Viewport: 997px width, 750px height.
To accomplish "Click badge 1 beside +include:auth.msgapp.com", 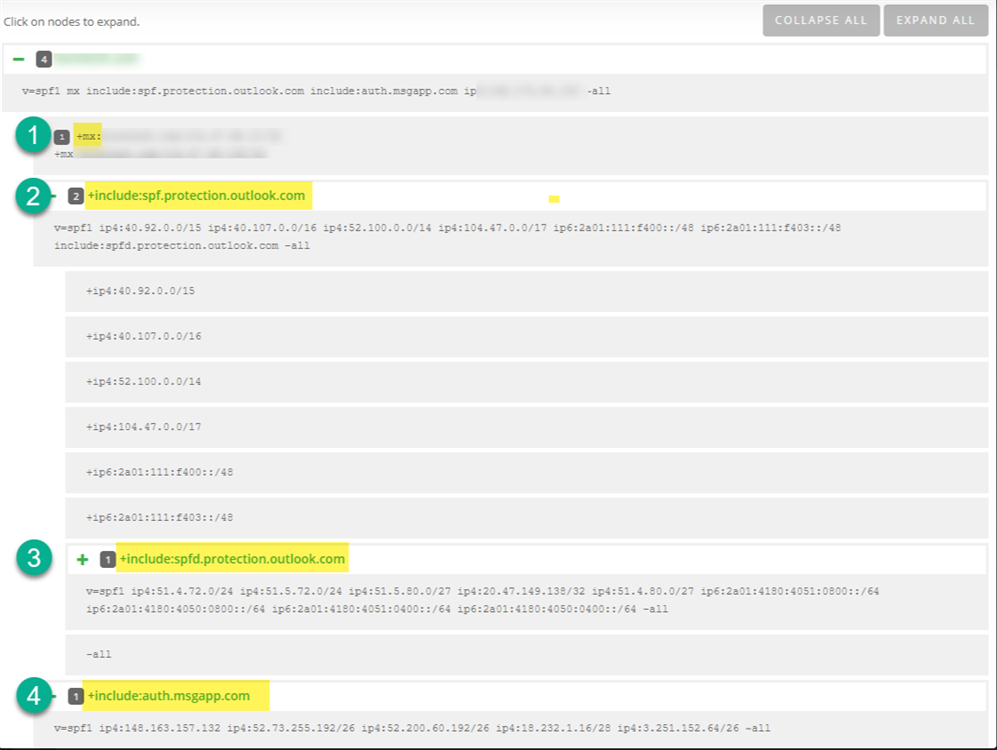I will point(75,696).
